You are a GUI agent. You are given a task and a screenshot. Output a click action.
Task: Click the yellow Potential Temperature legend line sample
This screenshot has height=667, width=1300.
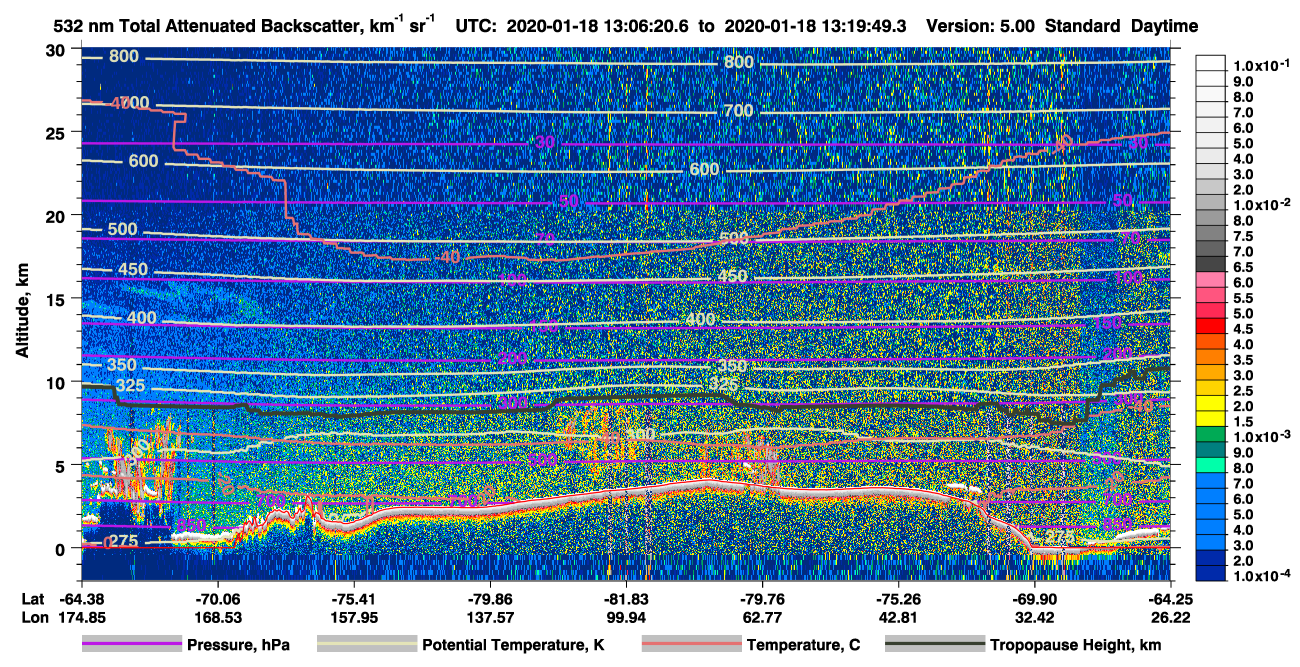pos(366,645)
